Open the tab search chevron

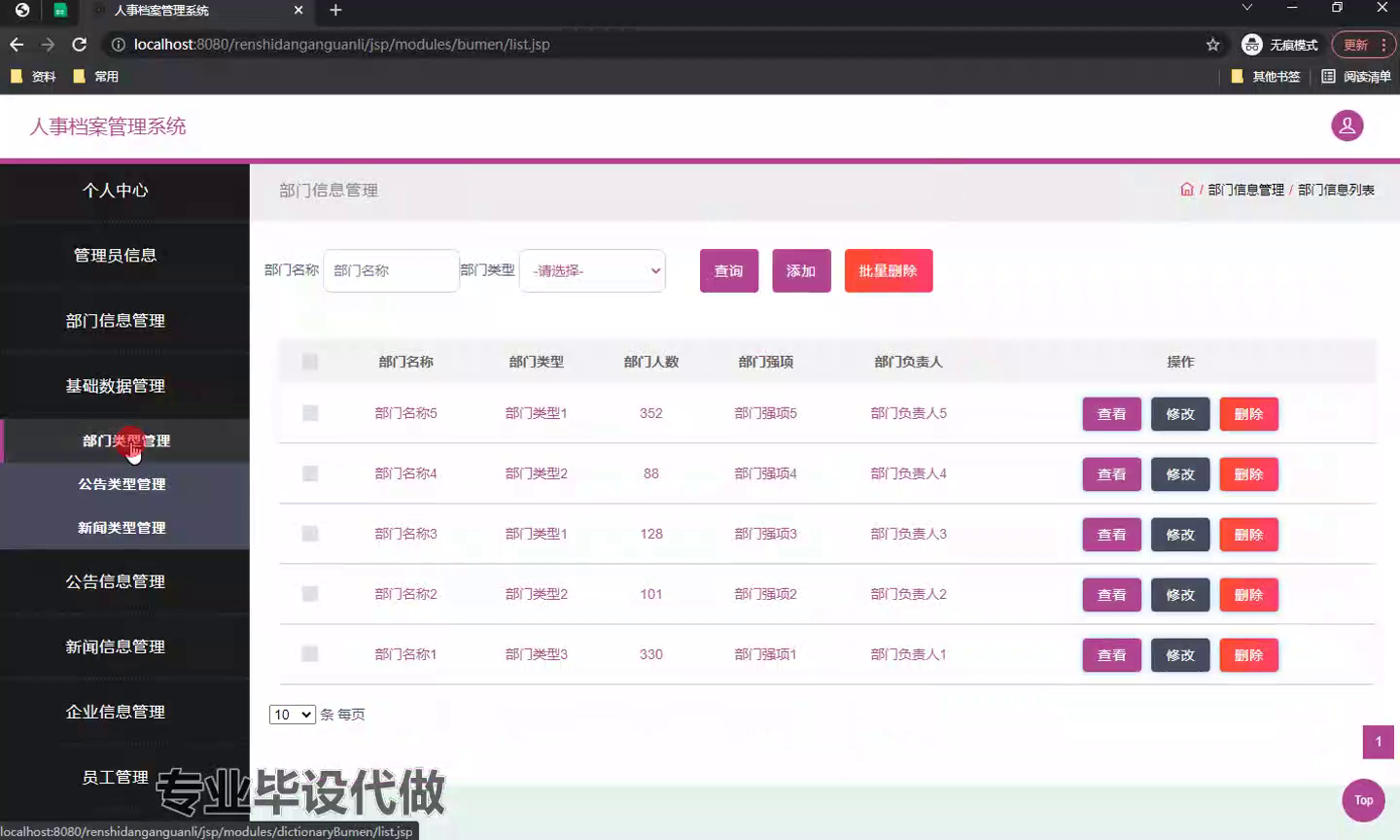[1246, 8]
